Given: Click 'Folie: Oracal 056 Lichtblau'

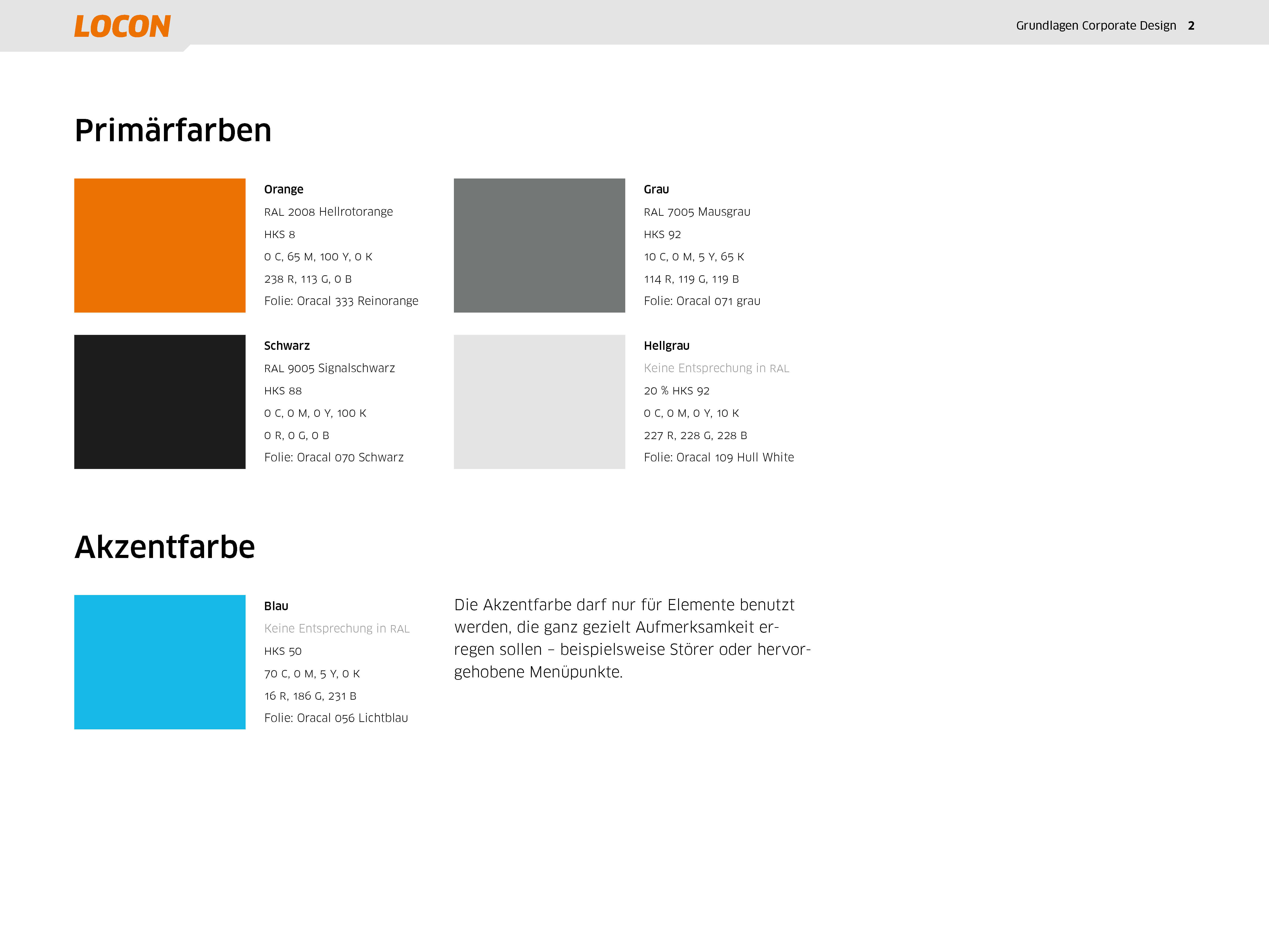Looking at the screenshot, I should pos(336,718).
